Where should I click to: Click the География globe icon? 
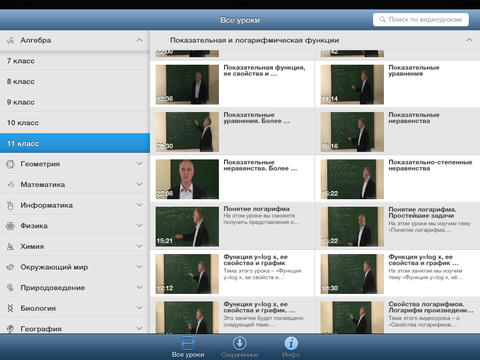point(10,329)
